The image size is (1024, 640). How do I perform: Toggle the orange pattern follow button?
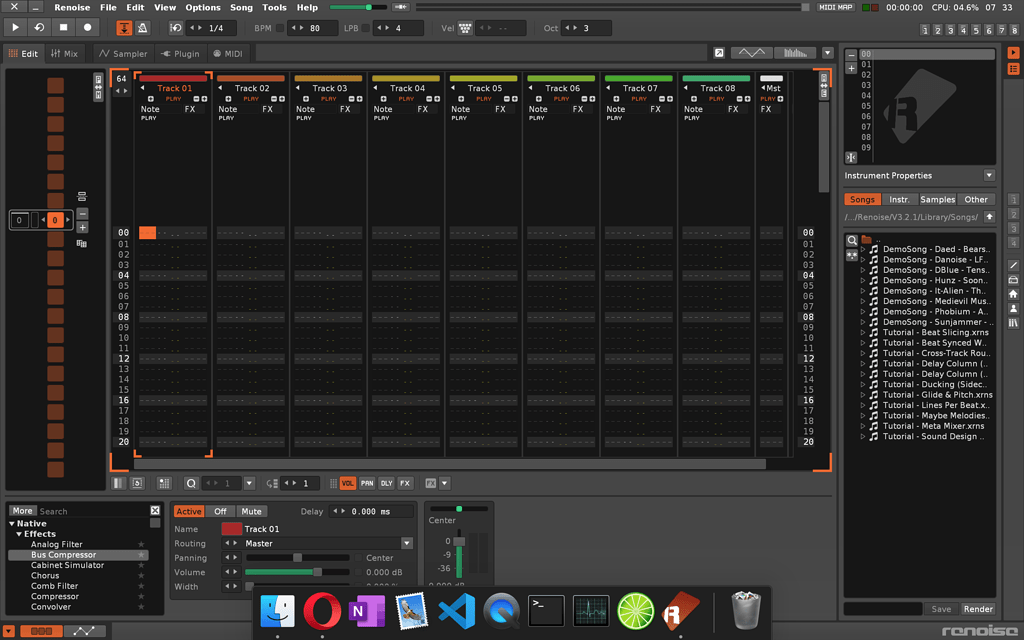point(124,28)
